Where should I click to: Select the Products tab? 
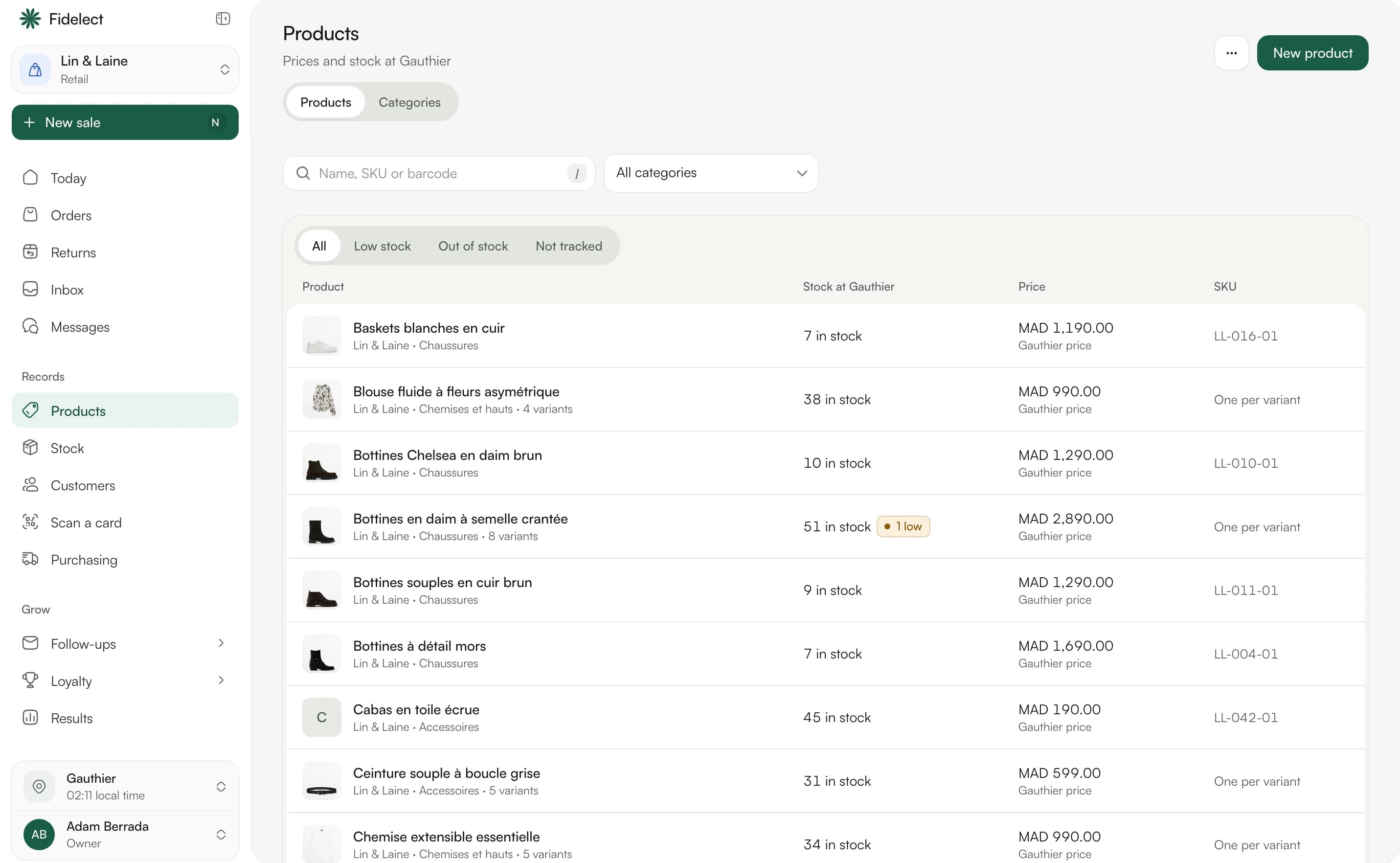(325, 102)
